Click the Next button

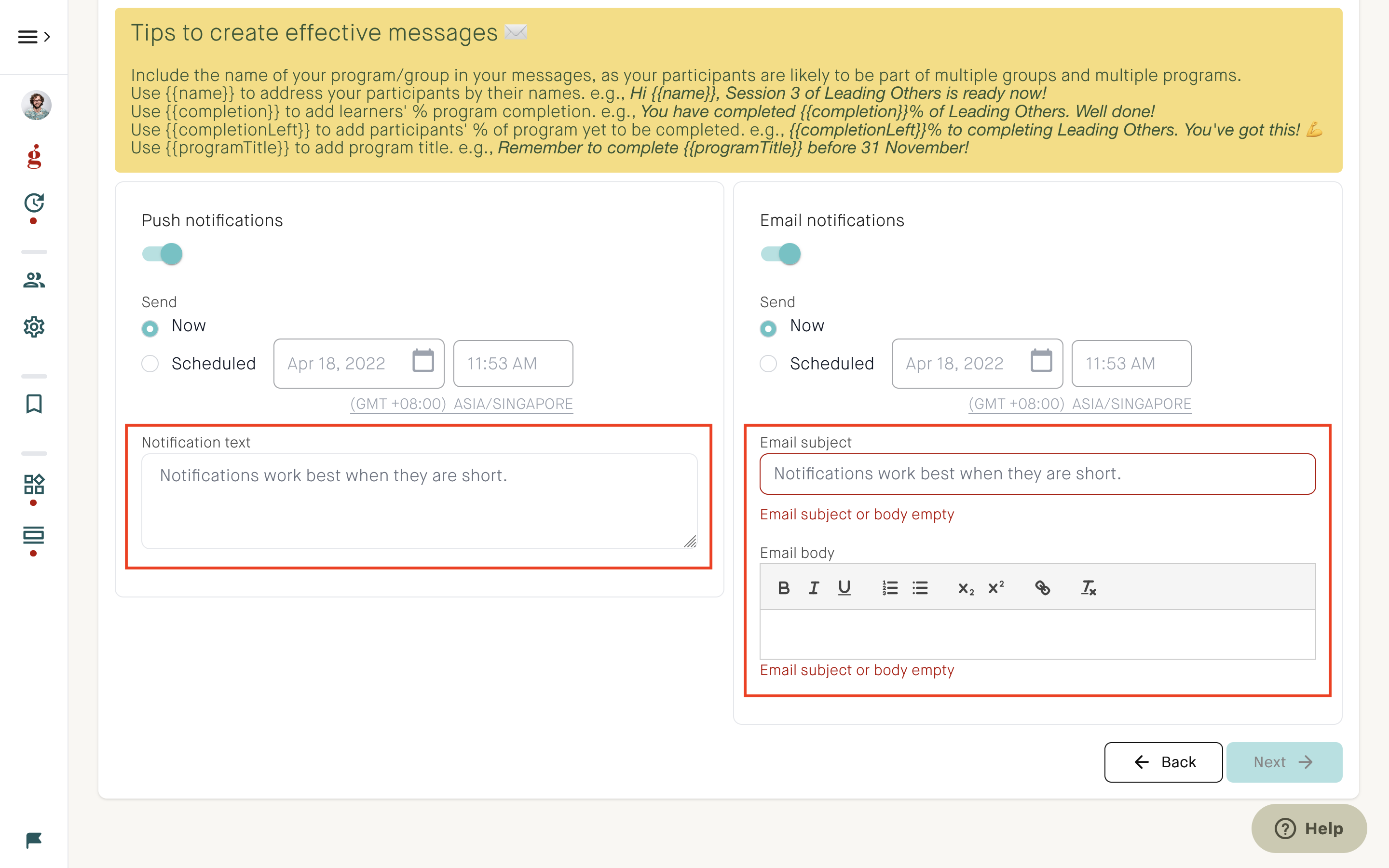click(1284, 762)
